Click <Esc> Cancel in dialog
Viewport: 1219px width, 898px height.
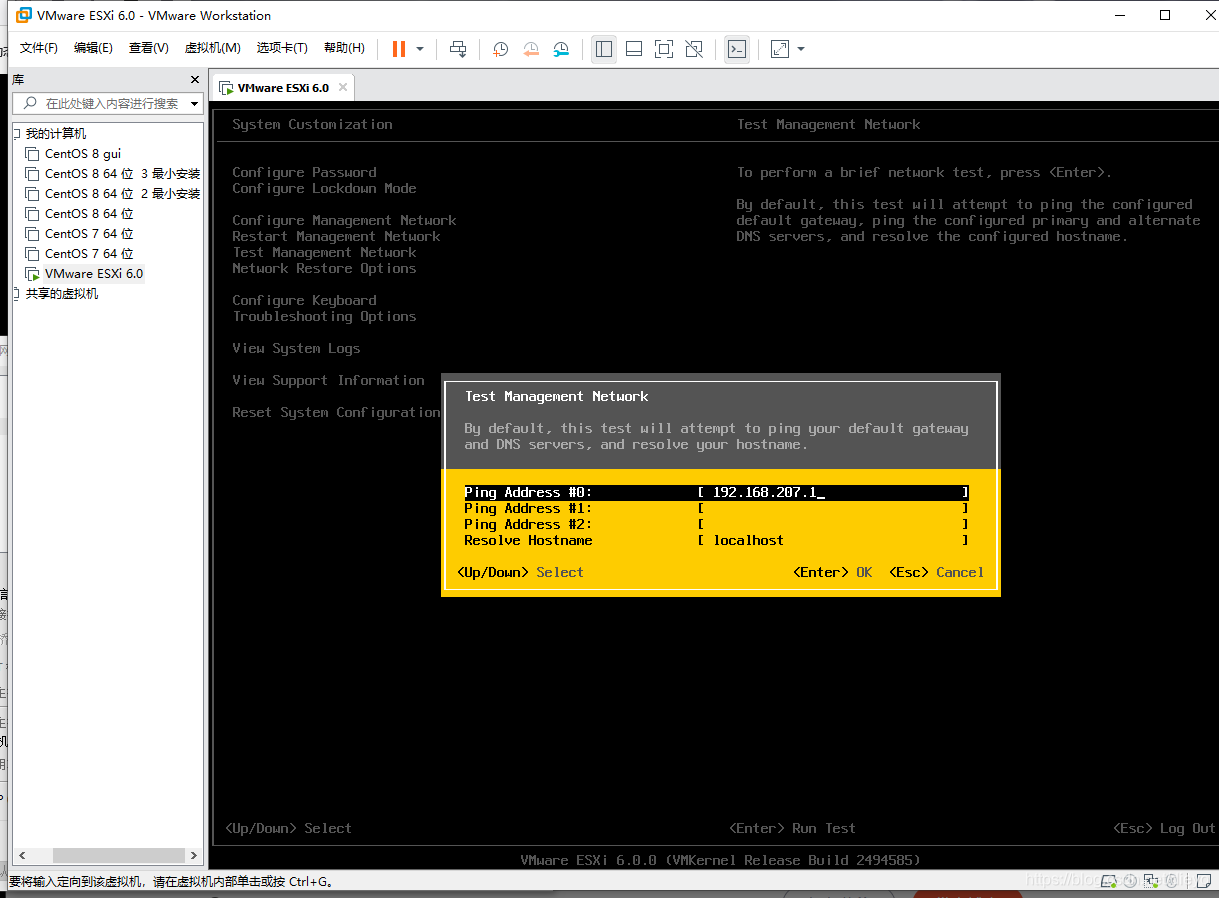pos(936,572)
